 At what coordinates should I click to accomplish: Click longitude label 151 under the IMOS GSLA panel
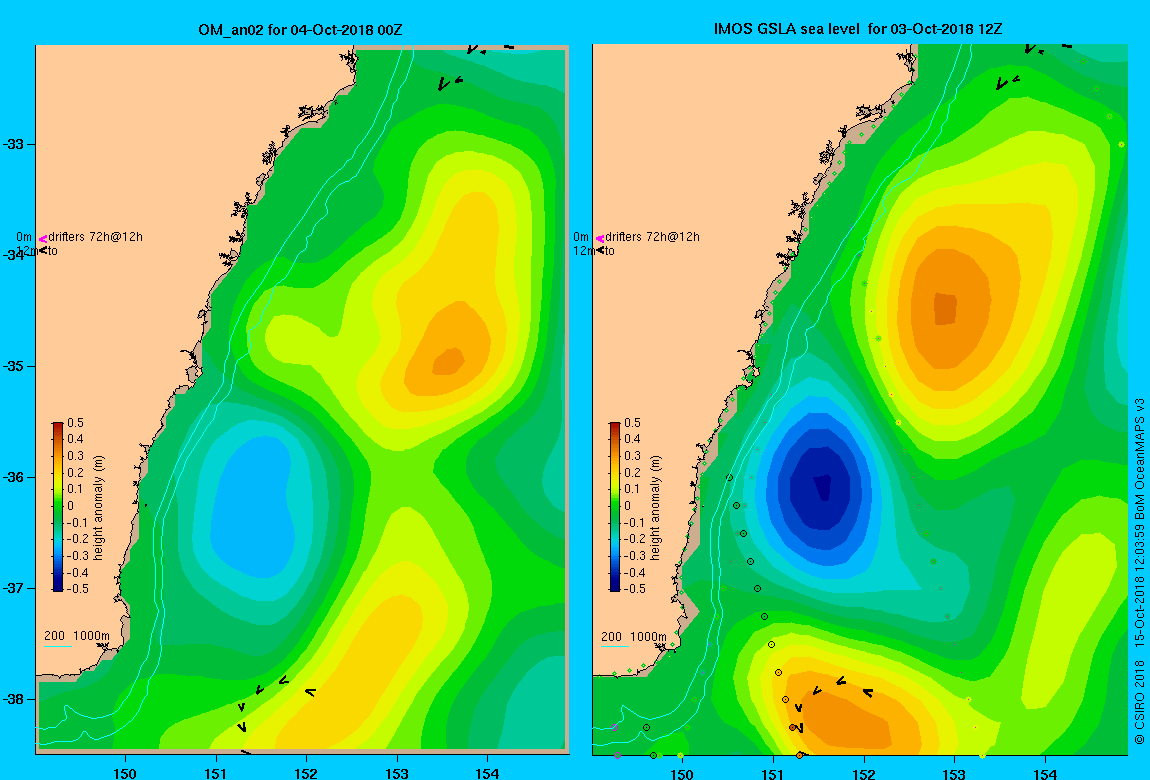pyautogui.click(x=772, y=773)
